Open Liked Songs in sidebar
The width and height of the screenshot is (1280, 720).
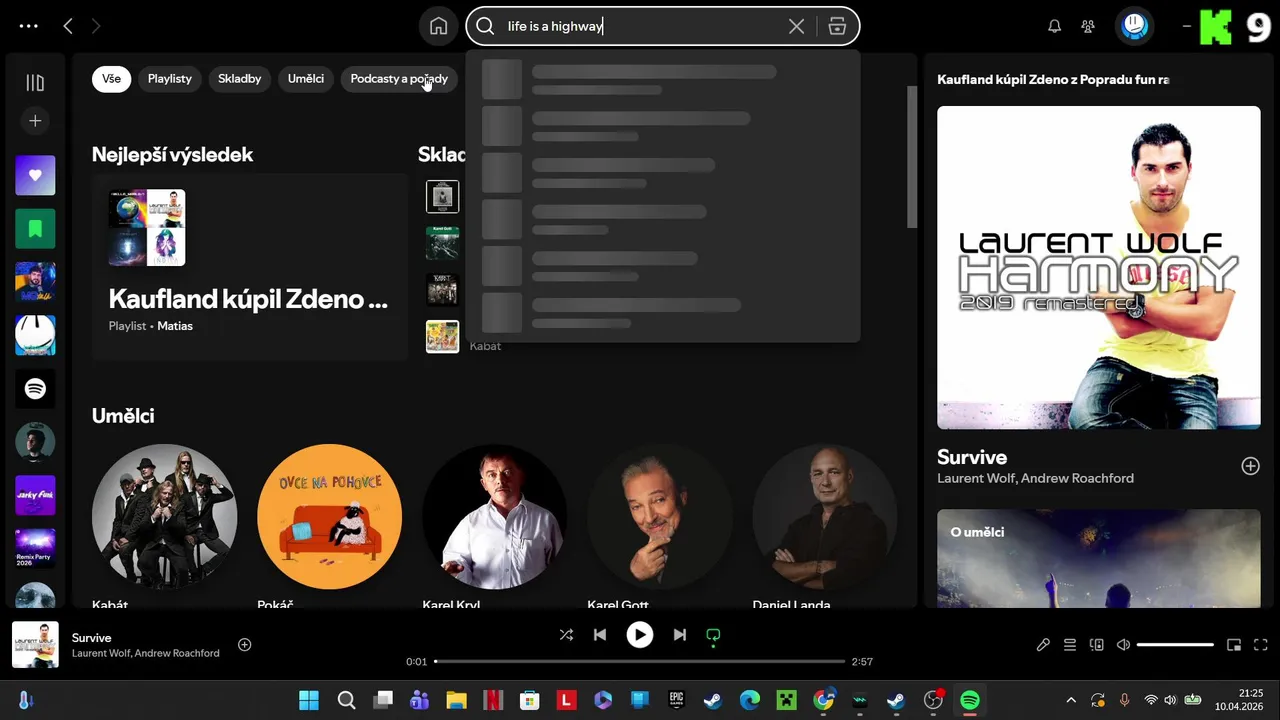(x=35, y=175)
